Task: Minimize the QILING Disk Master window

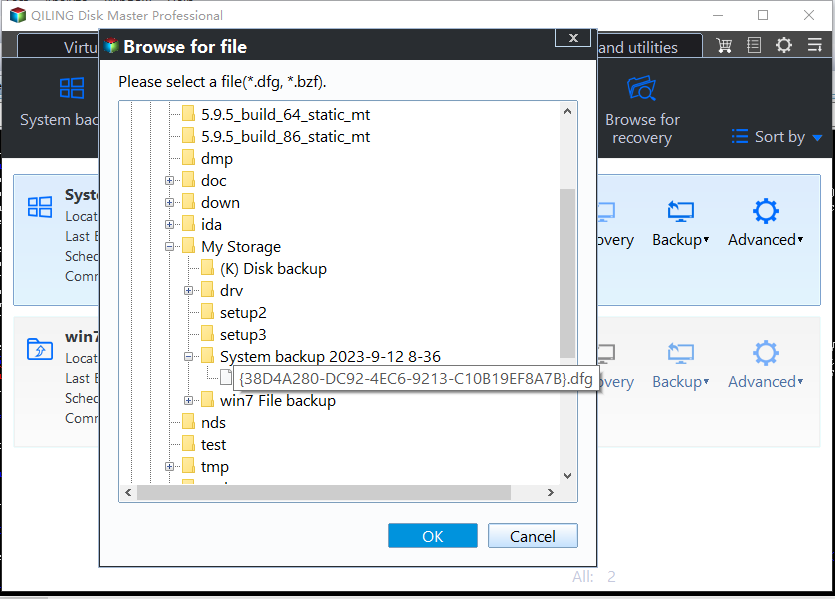Action: pos(718,15)
